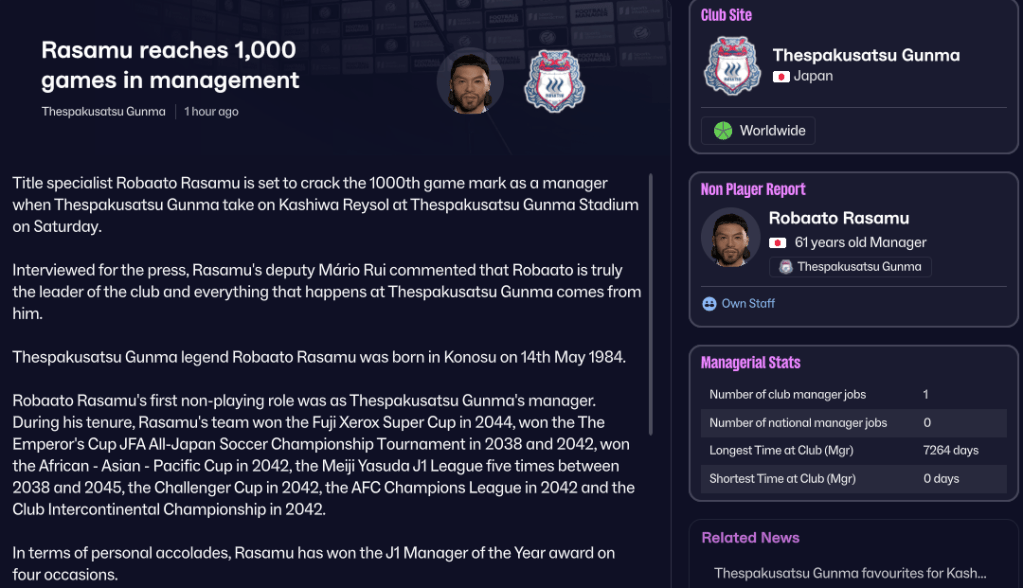The image size is (1023, 588).
Task: Click the Japan flag beside 61 years old Manager
Action: point(777,242)
